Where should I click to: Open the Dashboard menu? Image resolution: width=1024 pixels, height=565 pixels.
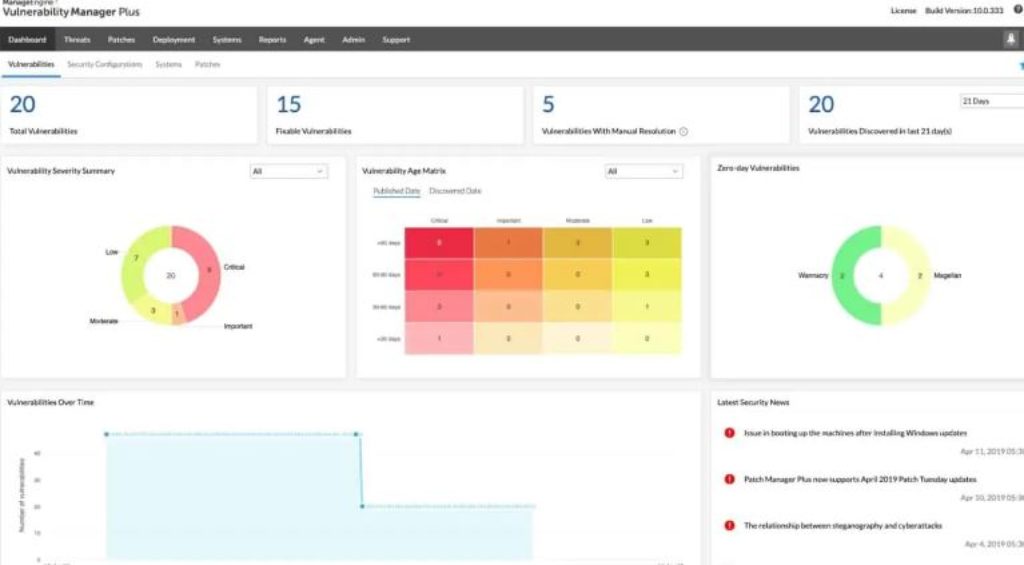(27, 39)
